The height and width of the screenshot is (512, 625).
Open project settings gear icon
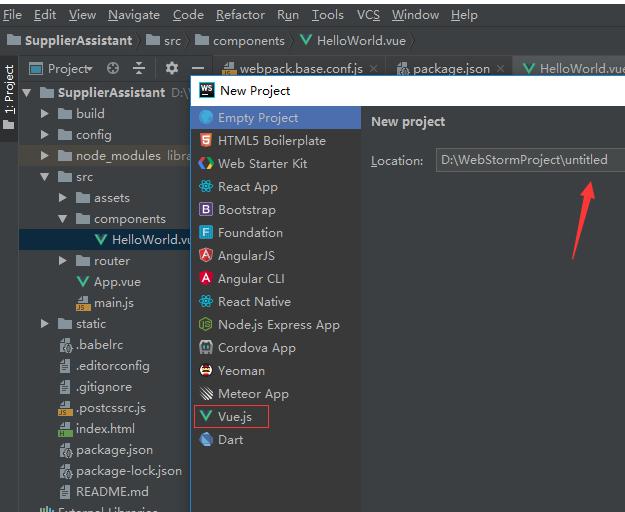tap(171, 68)
